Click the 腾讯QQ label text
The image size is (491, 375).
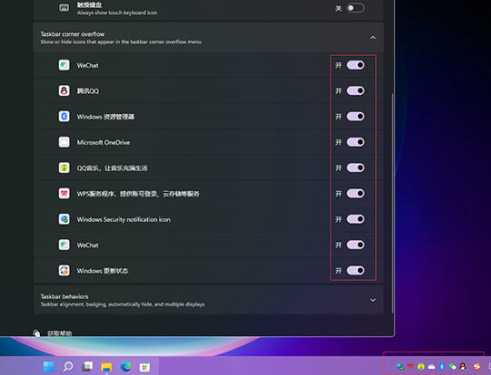88,91
